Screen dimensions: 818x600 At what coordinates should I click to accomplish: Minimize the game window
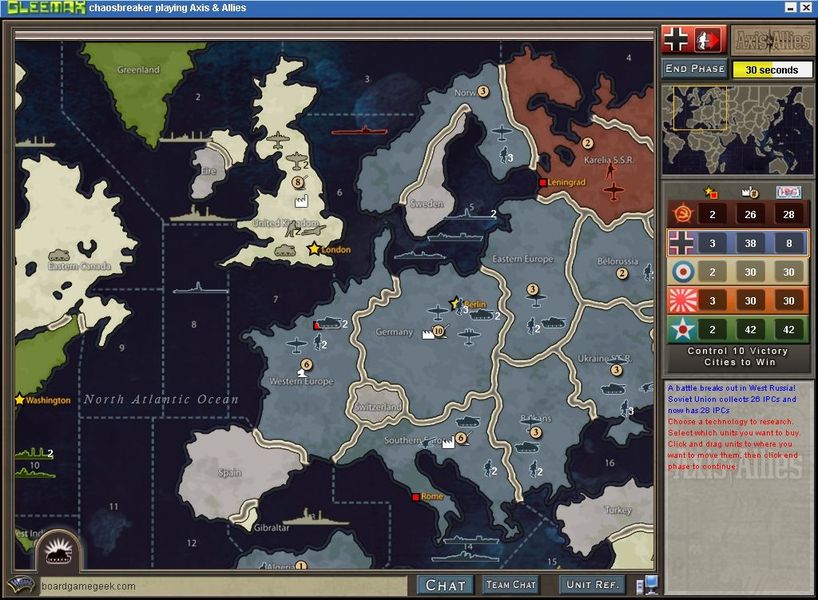(x=791, y=7)
